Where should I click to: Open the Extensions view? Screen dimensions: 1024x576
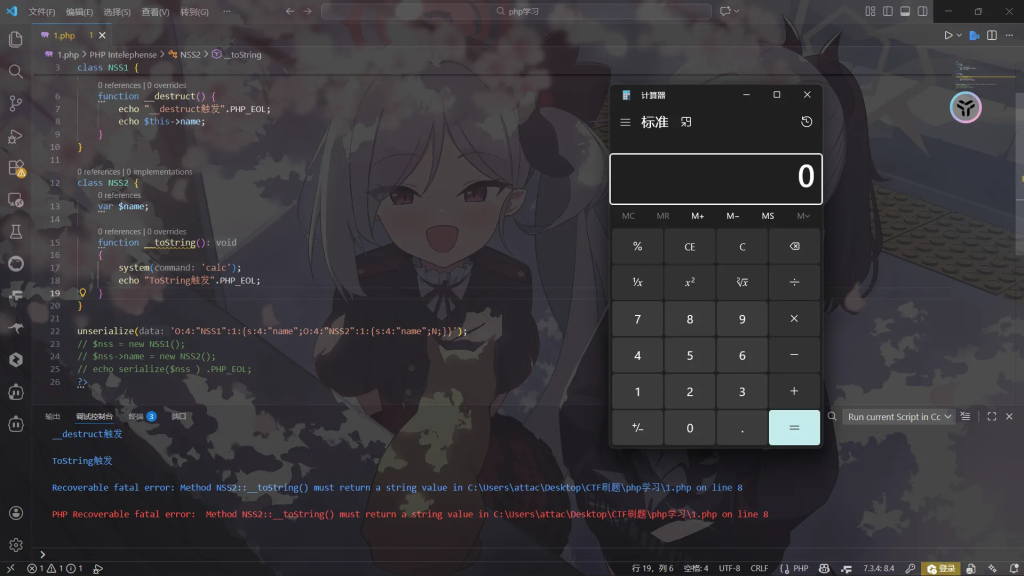click(x=15, y=167)
